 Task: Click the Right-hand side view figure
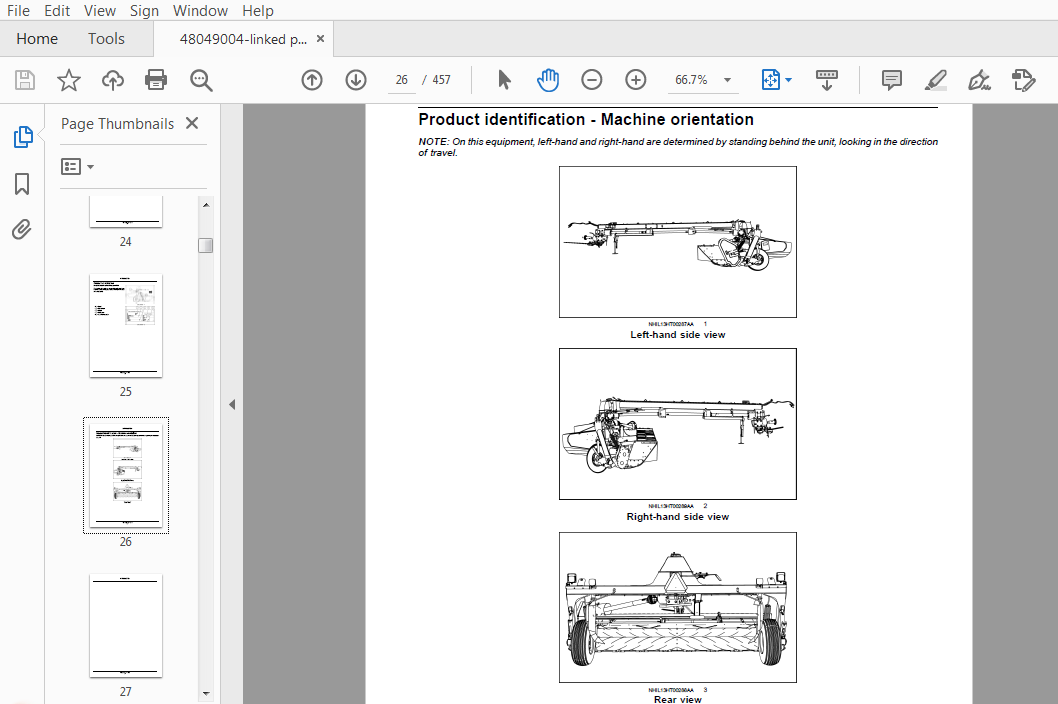click(x=677, y=424)
